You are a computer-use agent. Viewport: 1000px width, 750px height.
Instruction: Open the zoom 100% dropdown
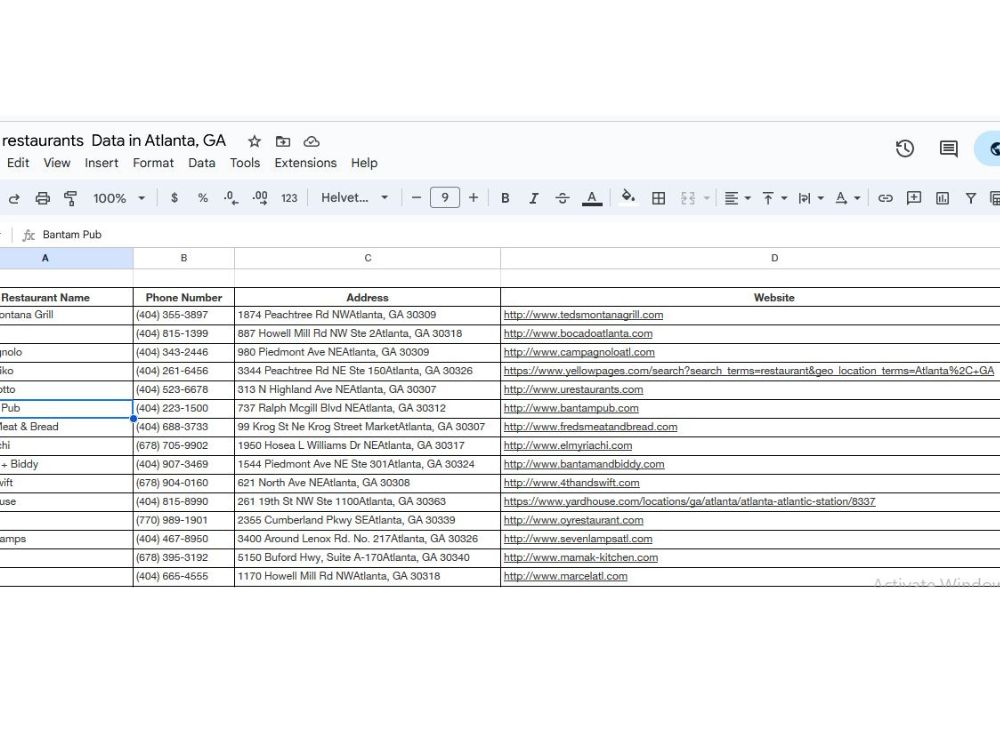pyautogui.click(x=119, y=198)
